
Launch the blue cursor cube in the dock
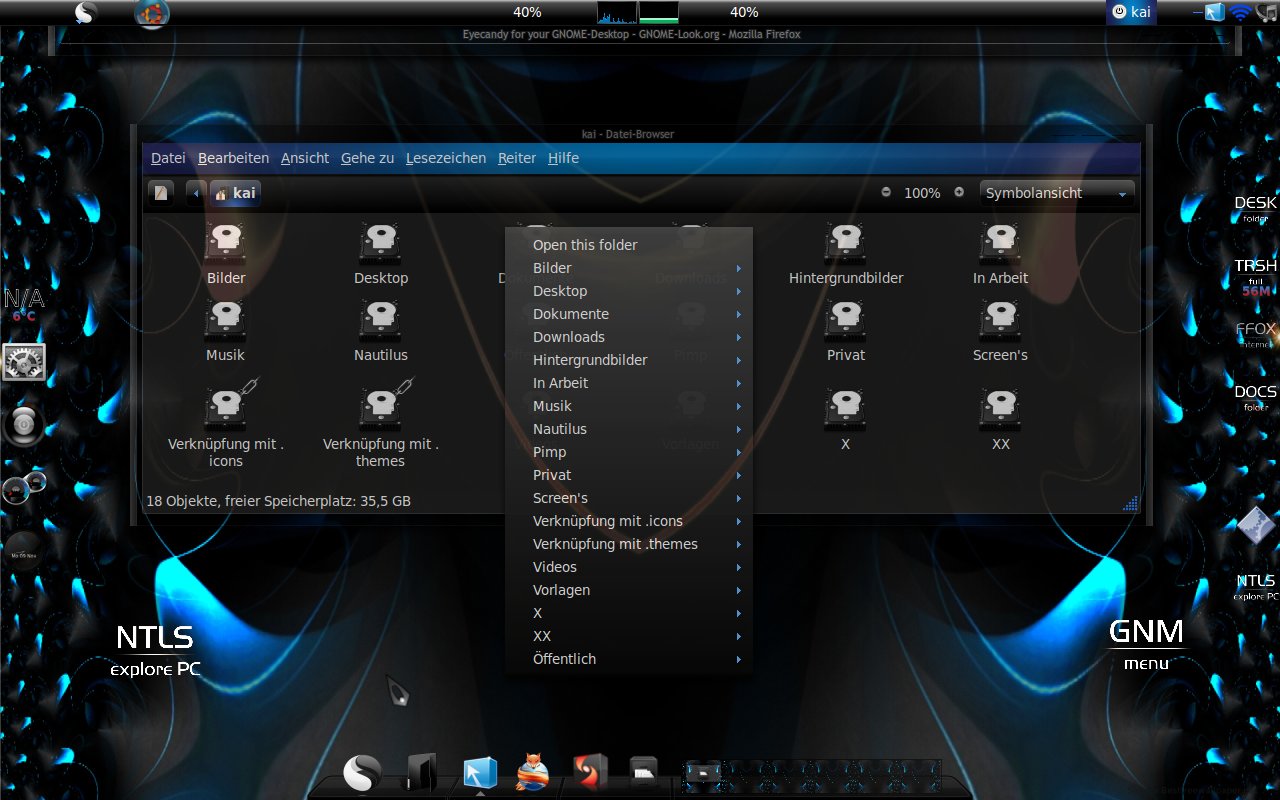tap(480, 773)
